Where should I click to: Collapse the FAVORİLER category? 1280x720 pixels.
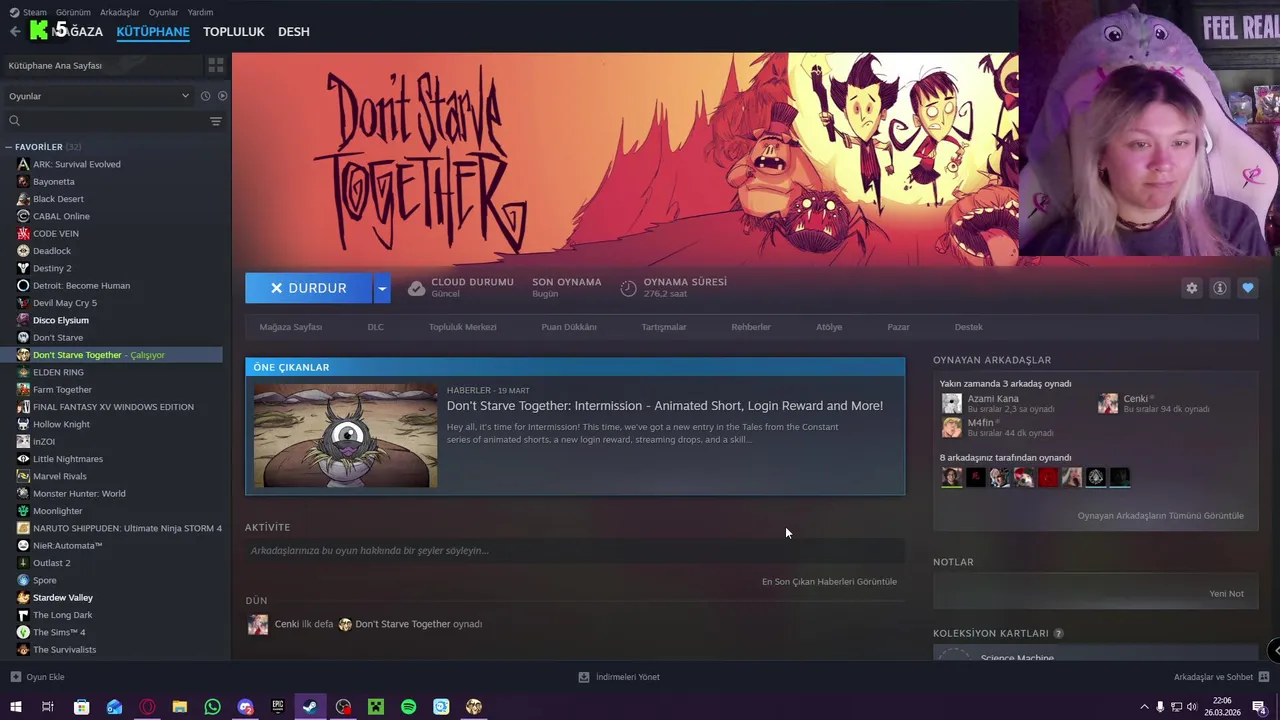click(x=9, y=147)
